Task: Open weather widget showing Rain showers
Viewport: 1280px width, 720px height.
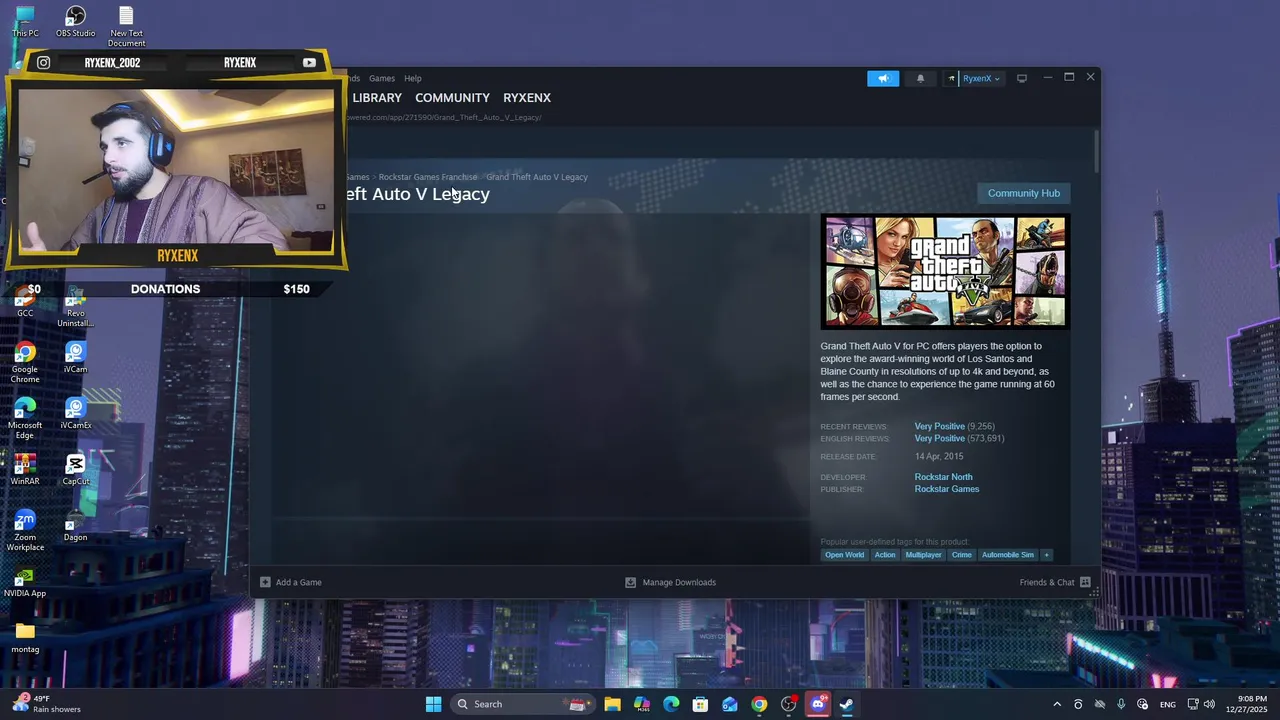Action: [x=45, y=704]
